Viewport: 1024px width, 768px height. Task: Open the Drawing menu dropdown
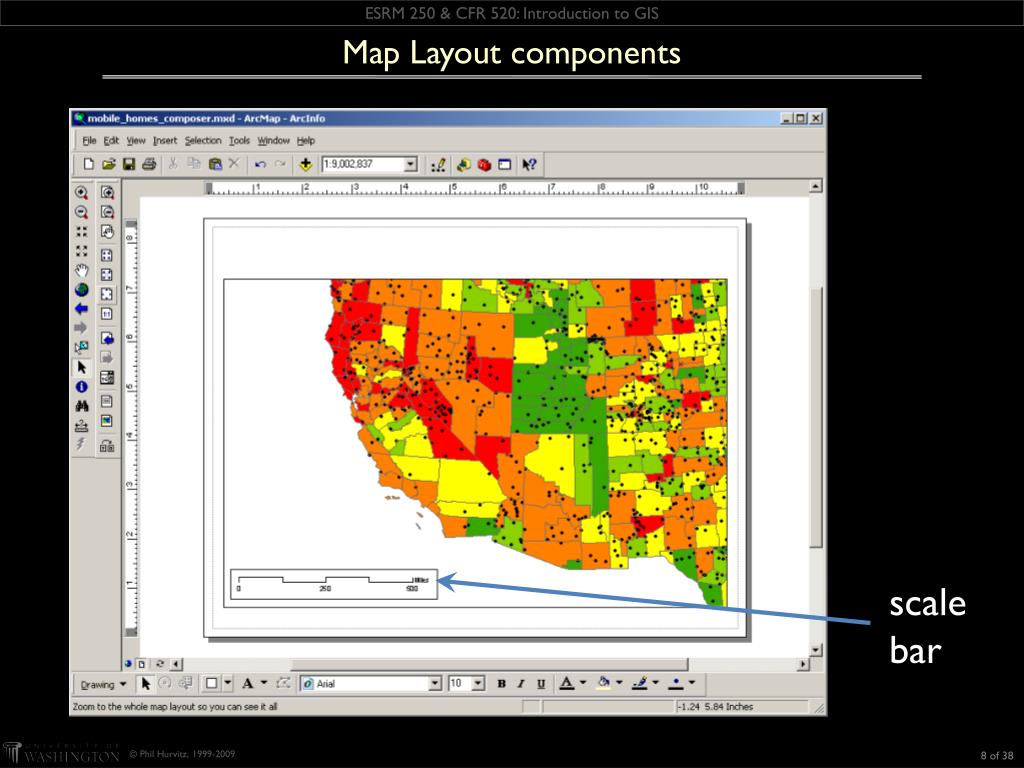click(103, 684)
